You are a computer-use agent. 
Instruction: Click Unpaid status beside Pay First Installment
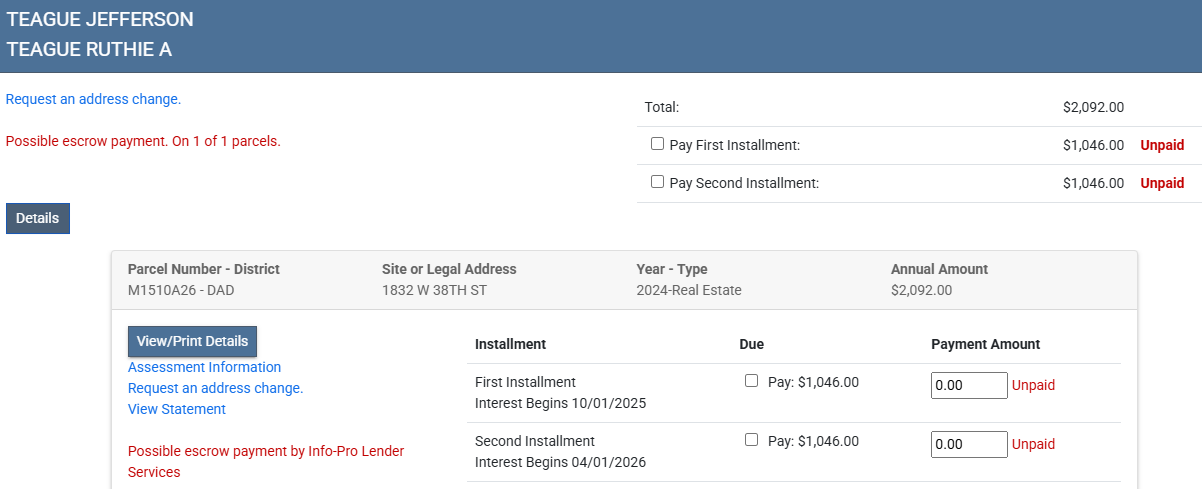[1162, 145]
